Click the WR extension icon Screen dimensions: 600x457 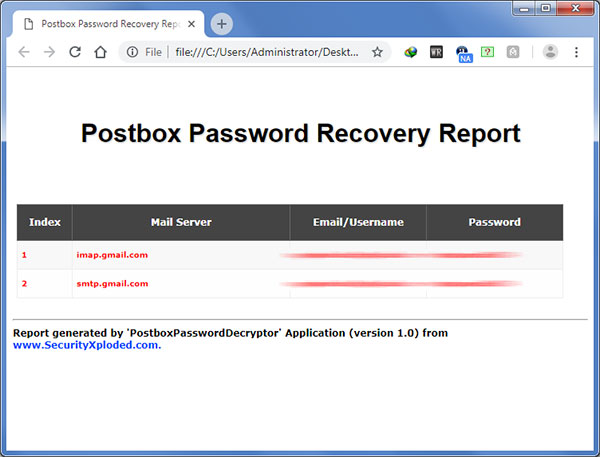click(436, 52)
